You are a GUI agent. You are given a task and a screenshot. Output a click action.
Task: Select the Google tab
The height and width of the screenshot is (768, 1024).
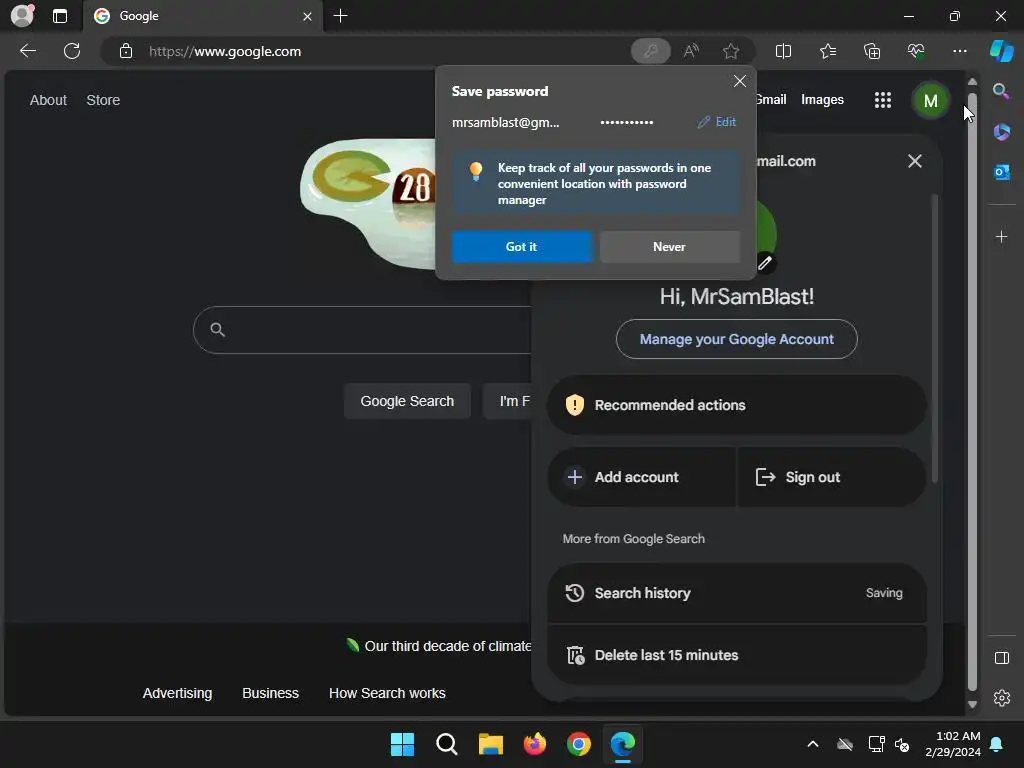tap(202, 16)
